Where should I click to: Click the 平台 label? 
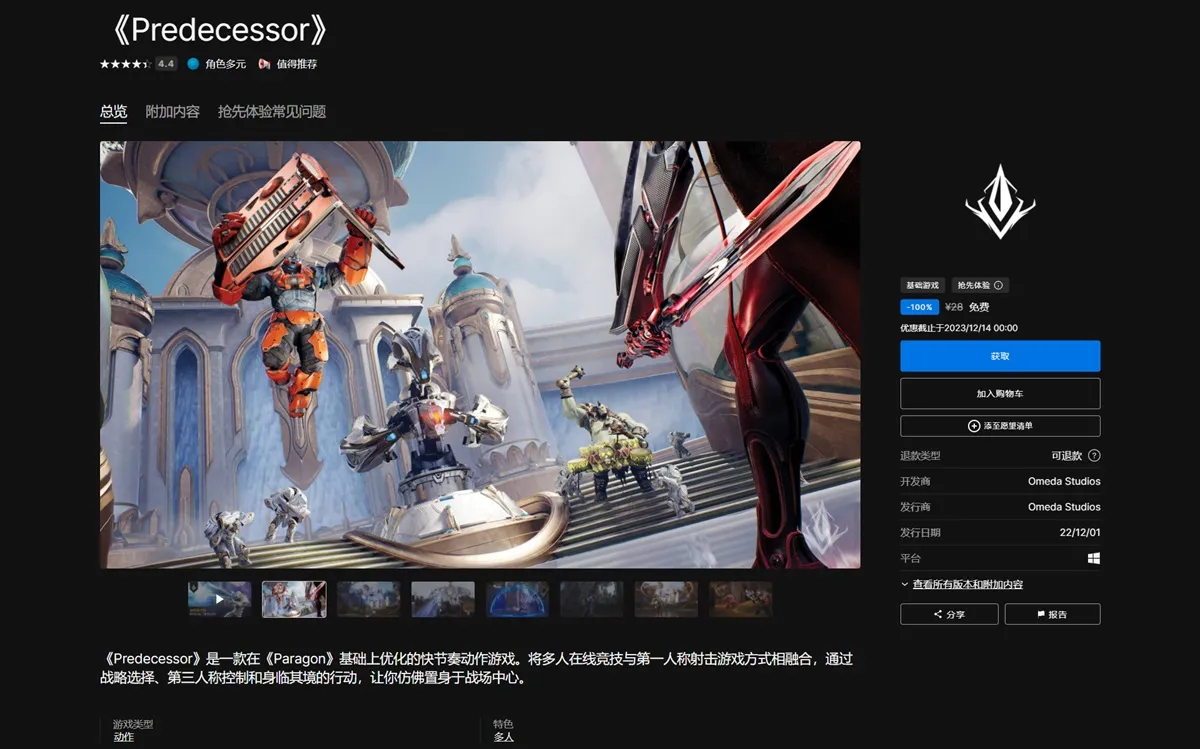(910, 558)
